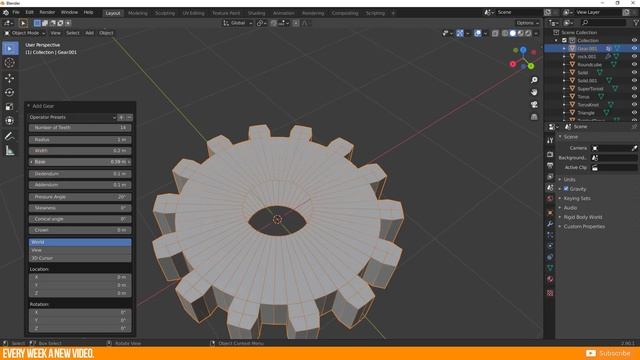Align new gear to View
Screen dimensions: 640x360
coord(80,250)
